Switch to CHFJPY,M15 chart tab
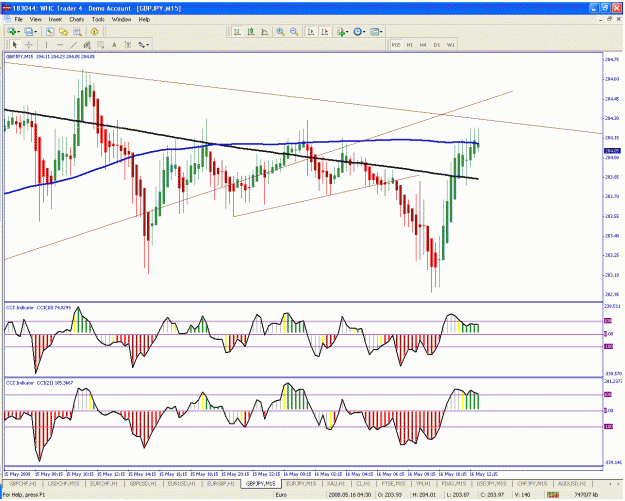The width and height of the screenshot is (625, 501). pyautogui.click(x=532, y=484)
